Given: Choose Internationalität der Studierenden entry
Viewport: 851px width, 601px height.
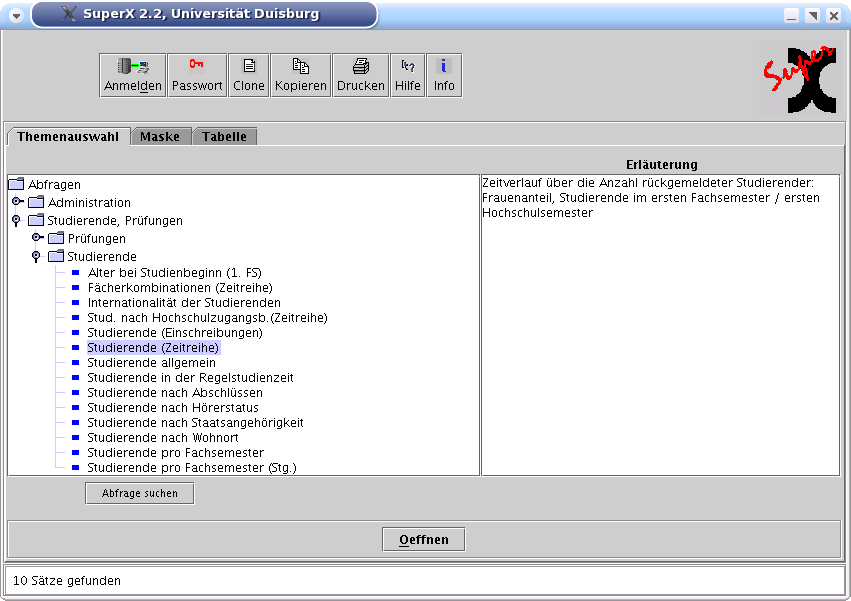Looking at the screenshot, I should pos(183,302).
